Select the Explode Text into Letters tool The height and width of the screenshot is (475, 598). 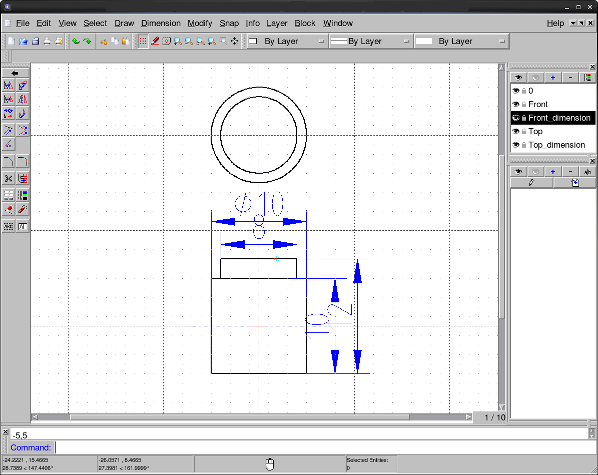click(8, 226)
